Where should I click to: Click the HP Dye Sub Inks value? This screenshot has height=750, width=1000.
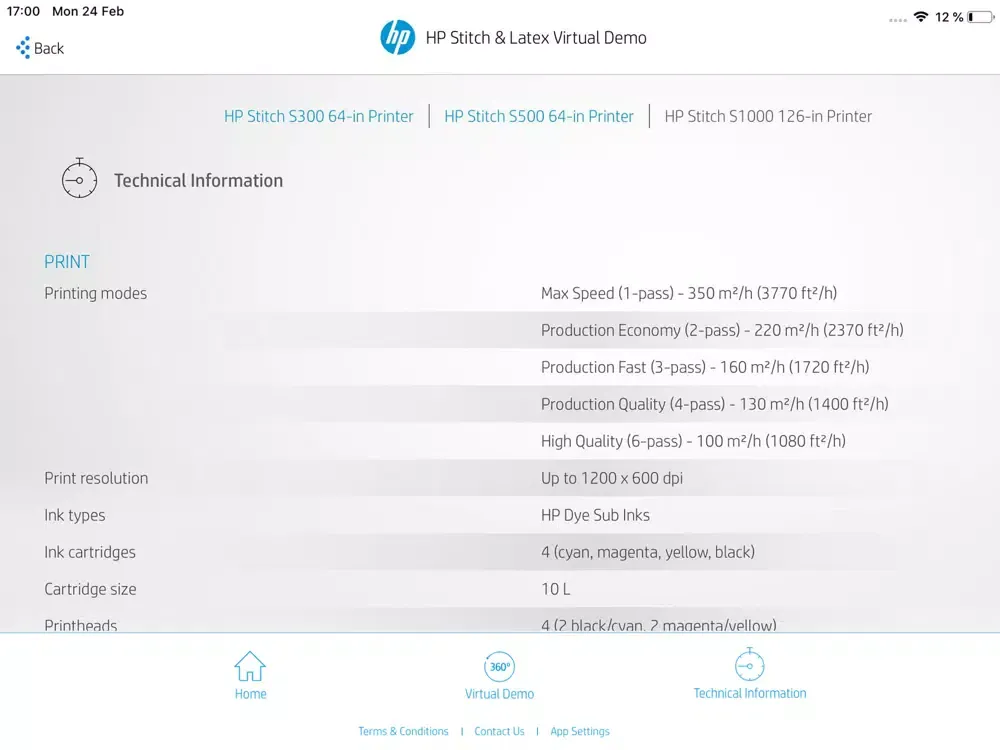[595, 515]
